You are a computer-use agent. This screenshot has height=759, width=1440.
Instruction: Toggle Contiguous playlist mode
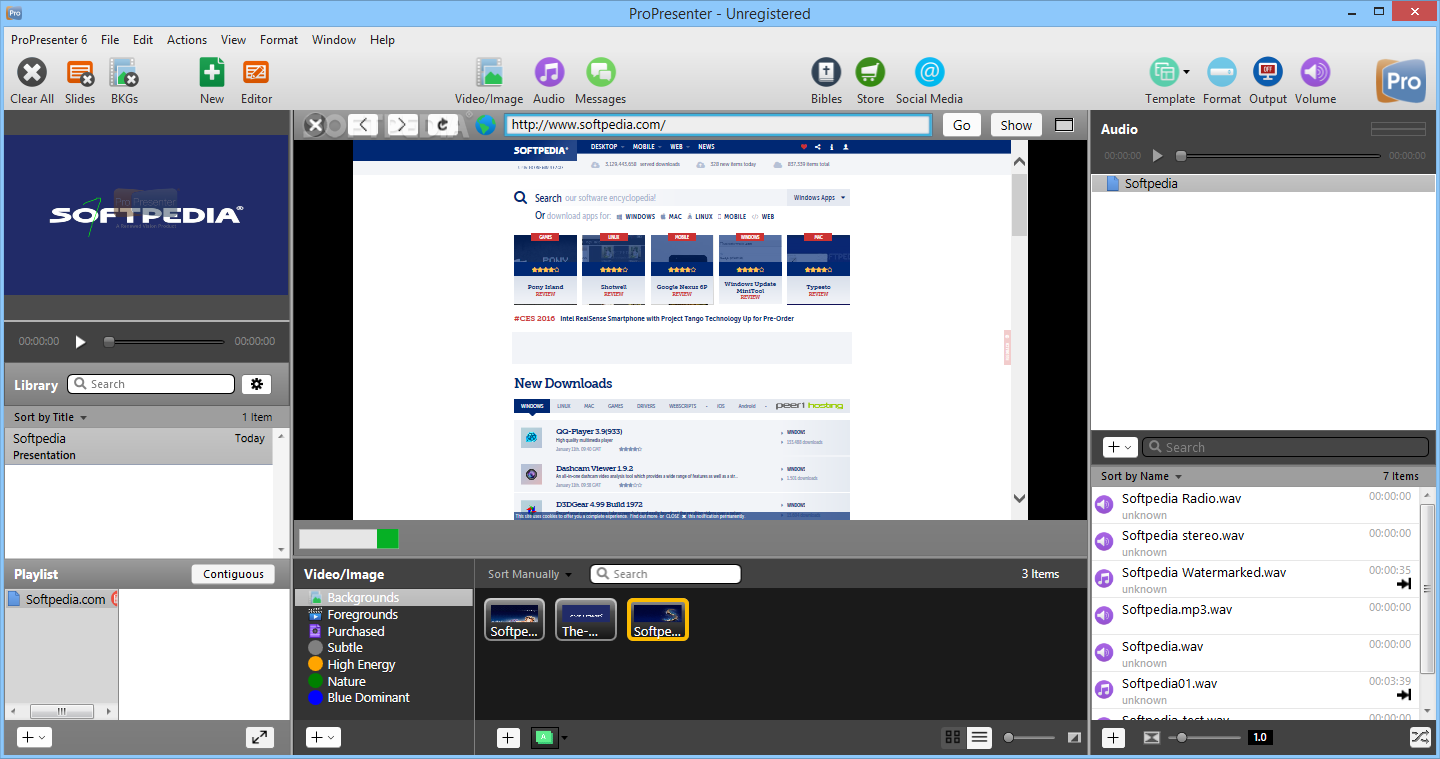(233, 574)
